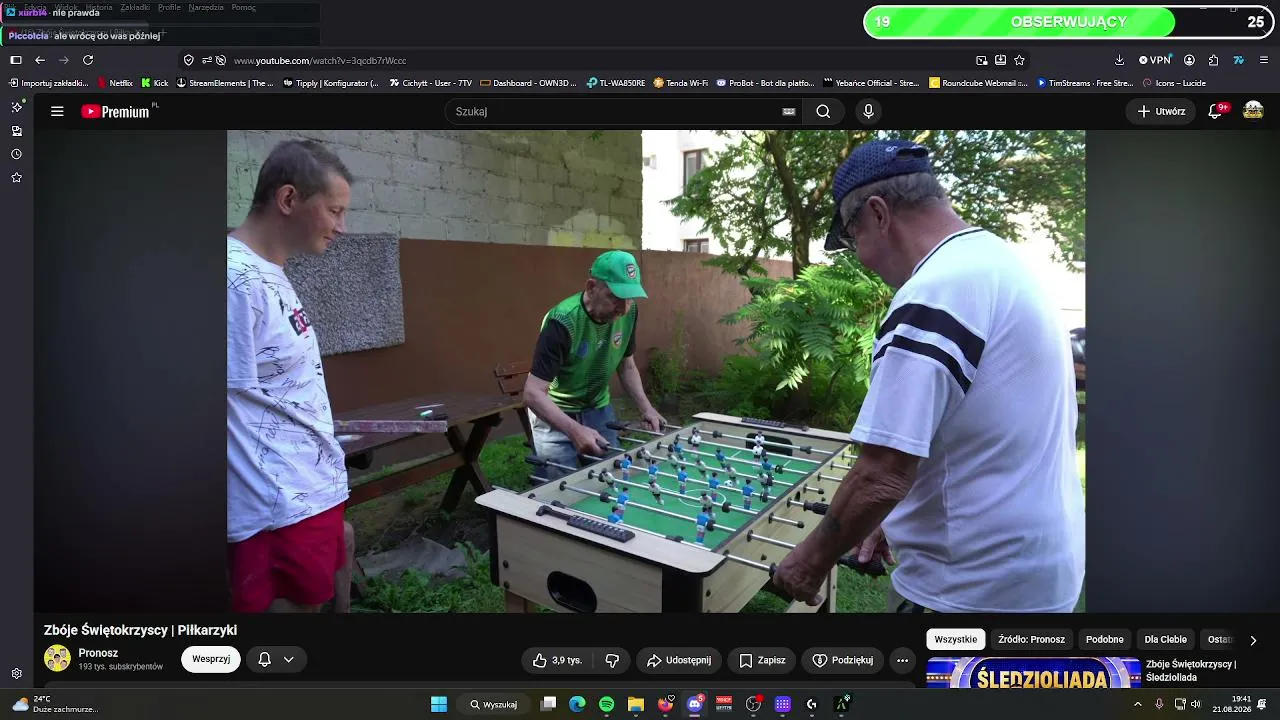The width and height of the screenshot is (1280, 720).
Task: Go back to the previous page
Action: pyautogui.click(x=40, y=60)
